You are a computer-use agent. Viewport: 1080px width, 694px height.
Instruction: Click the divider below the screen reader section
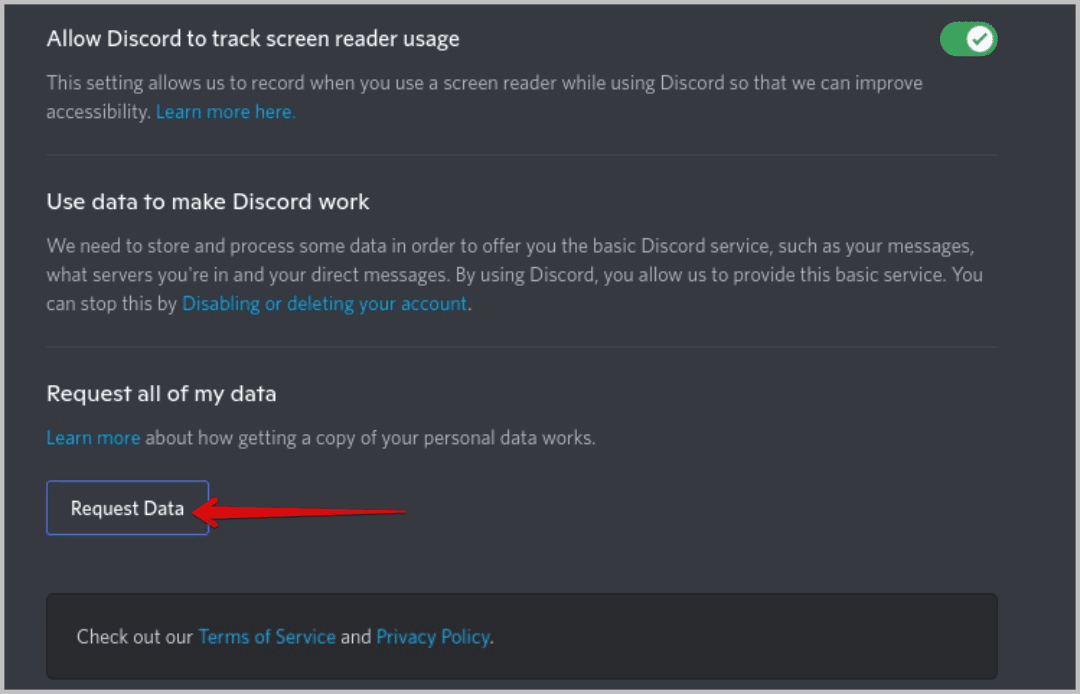click(x=521, y=155)
